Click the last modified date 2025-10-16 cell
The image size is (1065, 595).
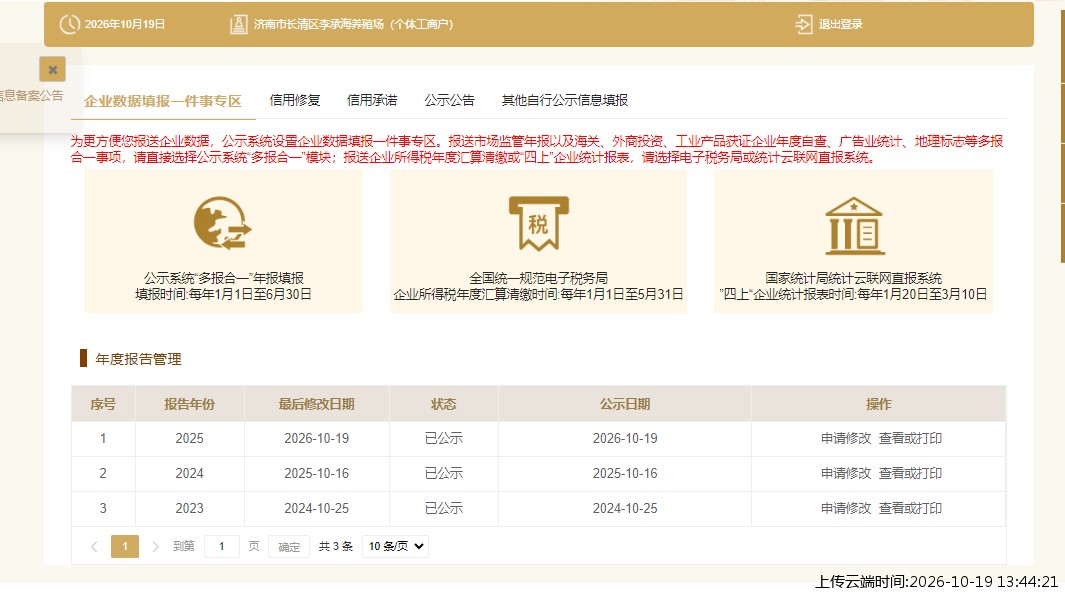[x=317, y=473]
